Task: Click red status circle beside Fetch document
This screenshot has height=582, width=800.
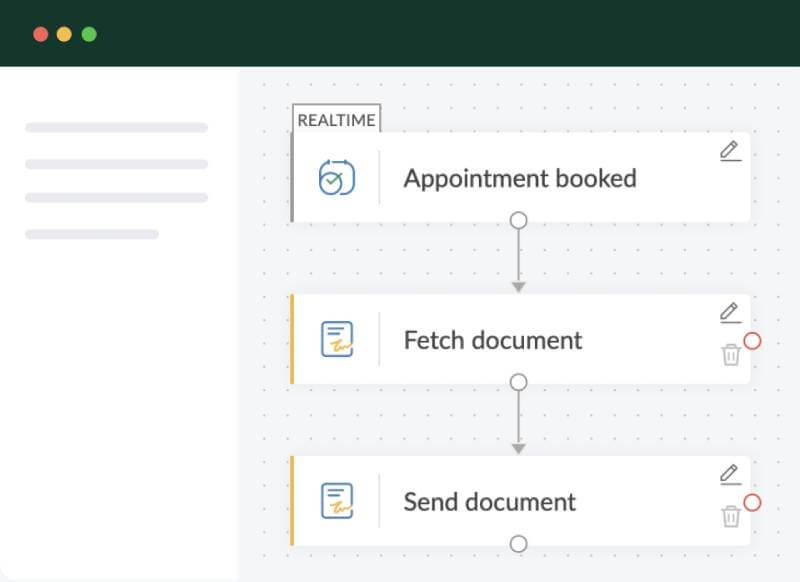Action: tap(753, 341)
